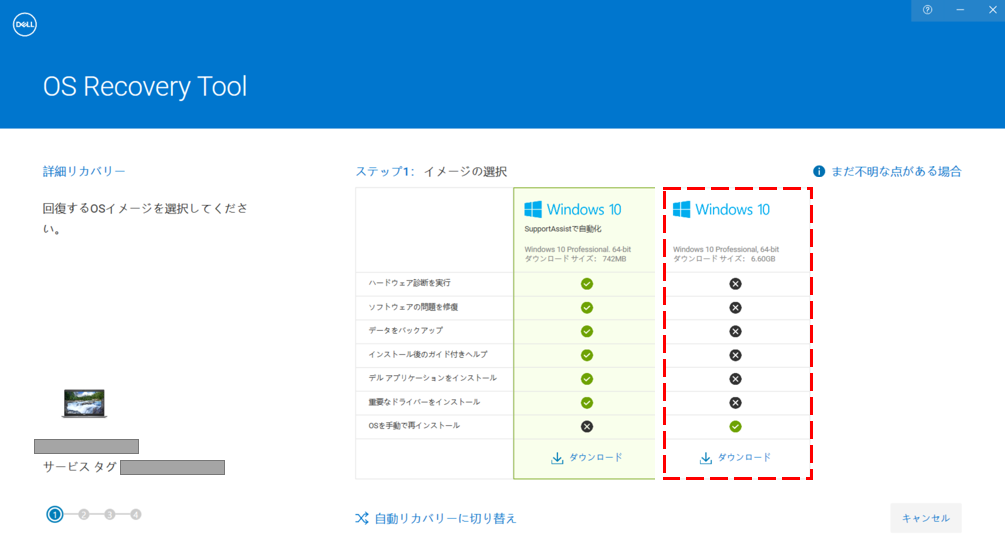1005x553 pixels.
Task: Select step 3 indicator circle
Action: [110, 514]
